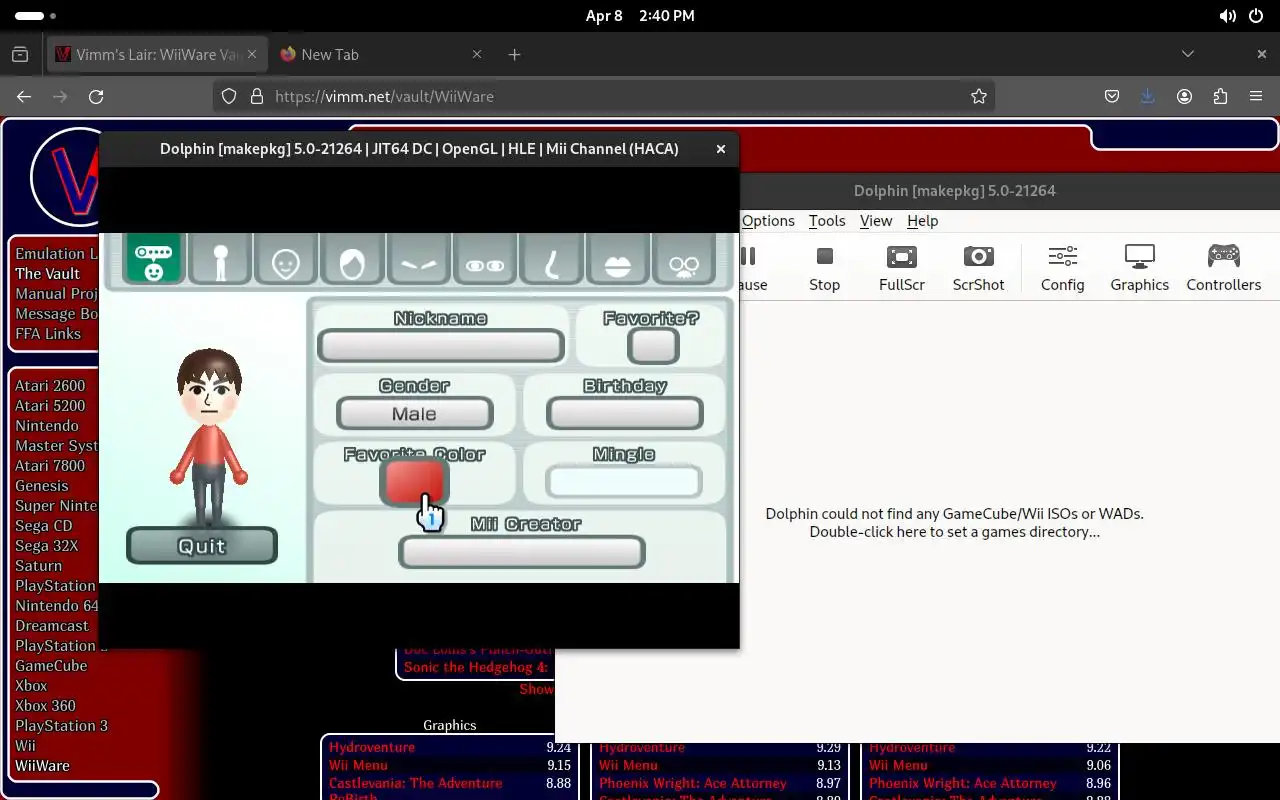Screen dimensions: 1280x800
Task: Open the View menu in Dolphin
Action: tap(876, 221)
